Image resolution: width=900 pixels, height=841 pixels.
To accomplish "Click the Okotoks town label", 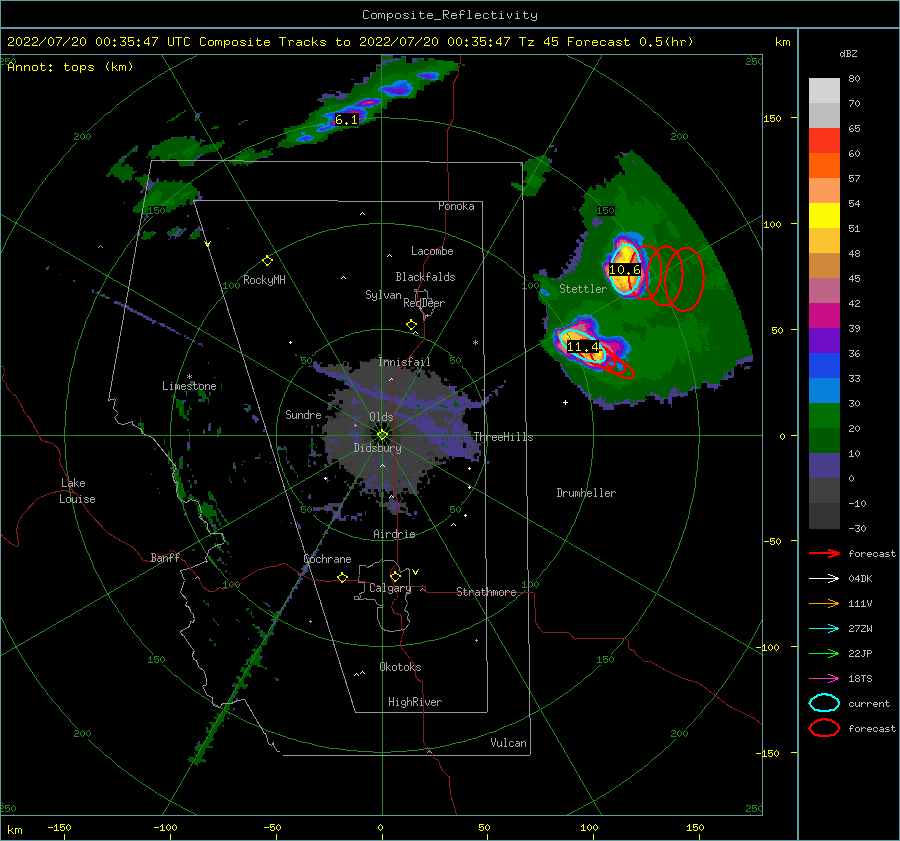I will point(400,667).
